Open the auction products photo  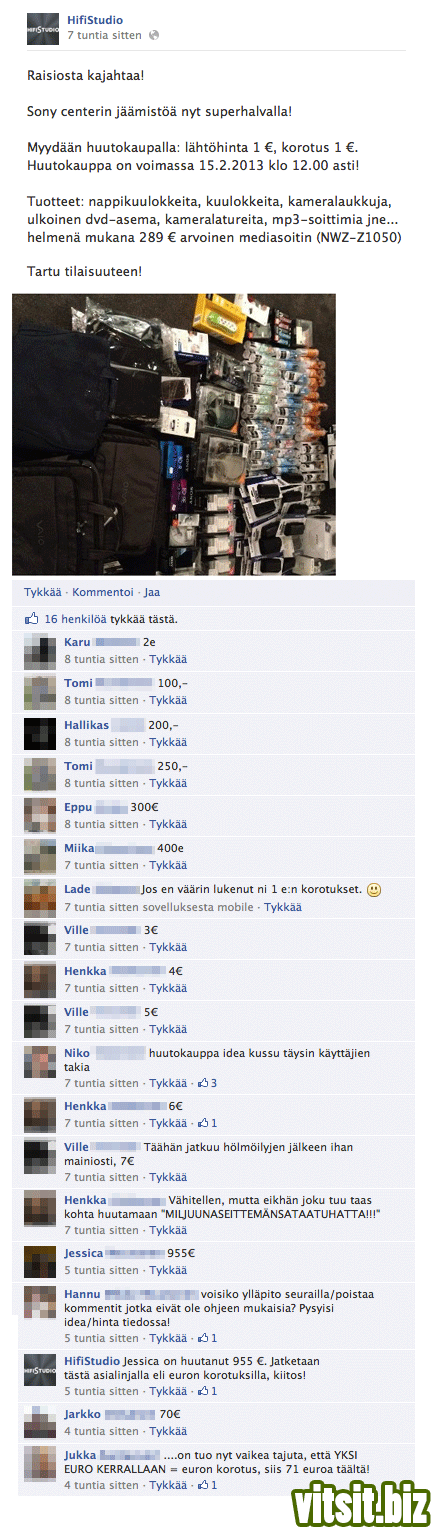[x=174, y=434]
